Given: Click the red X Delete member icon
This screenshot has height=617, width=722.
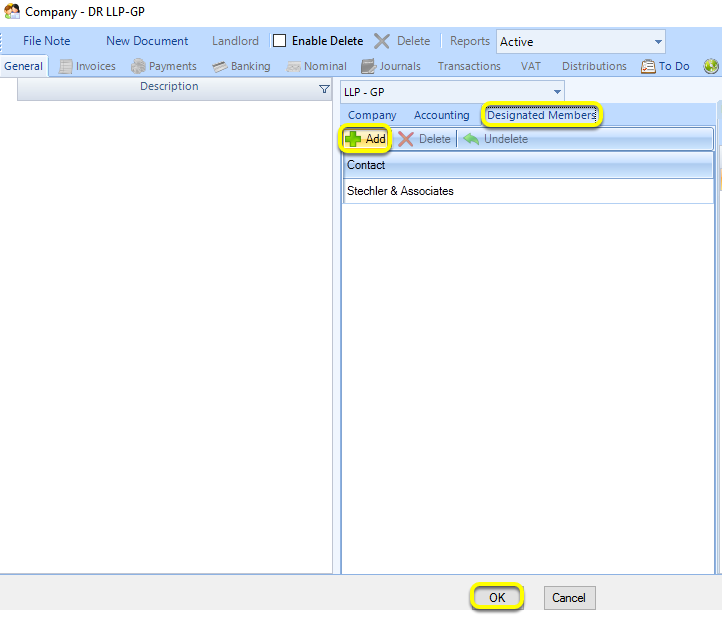Looking at the screenshot, I should tap(406, 139).
